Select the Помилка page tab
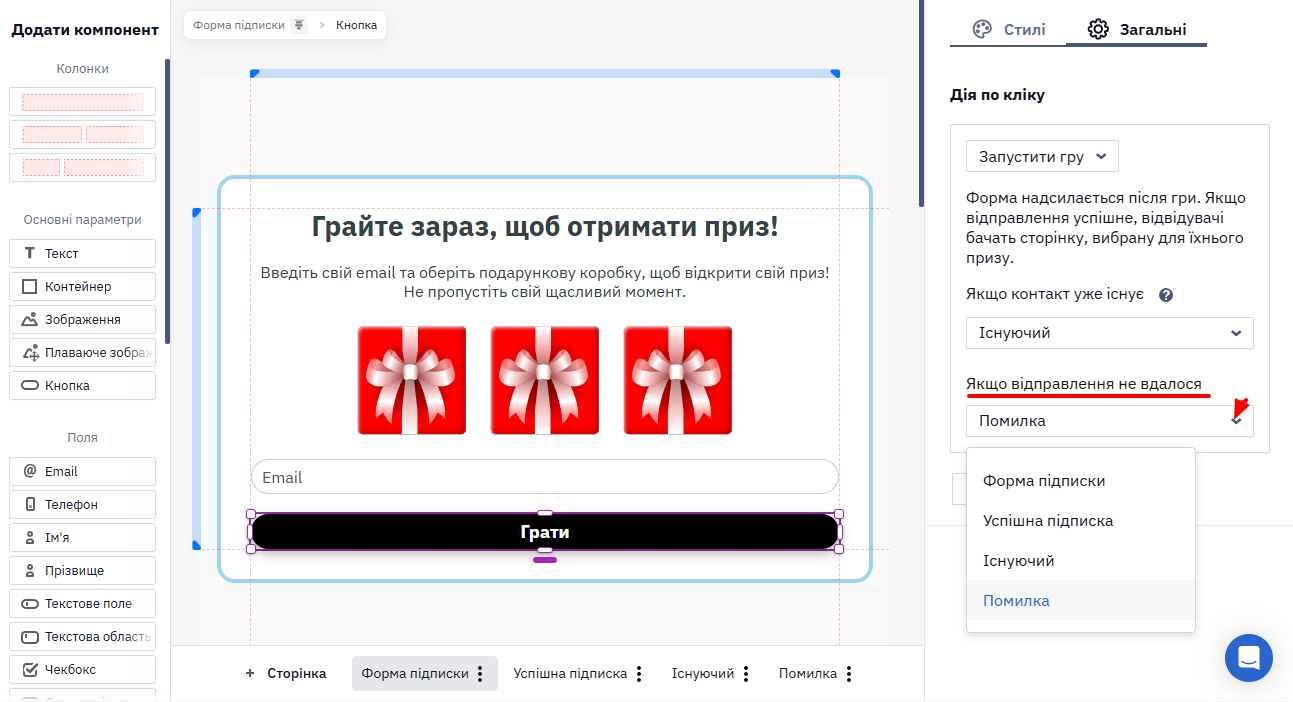This screenshot has height=702, width=1293. 808,673
